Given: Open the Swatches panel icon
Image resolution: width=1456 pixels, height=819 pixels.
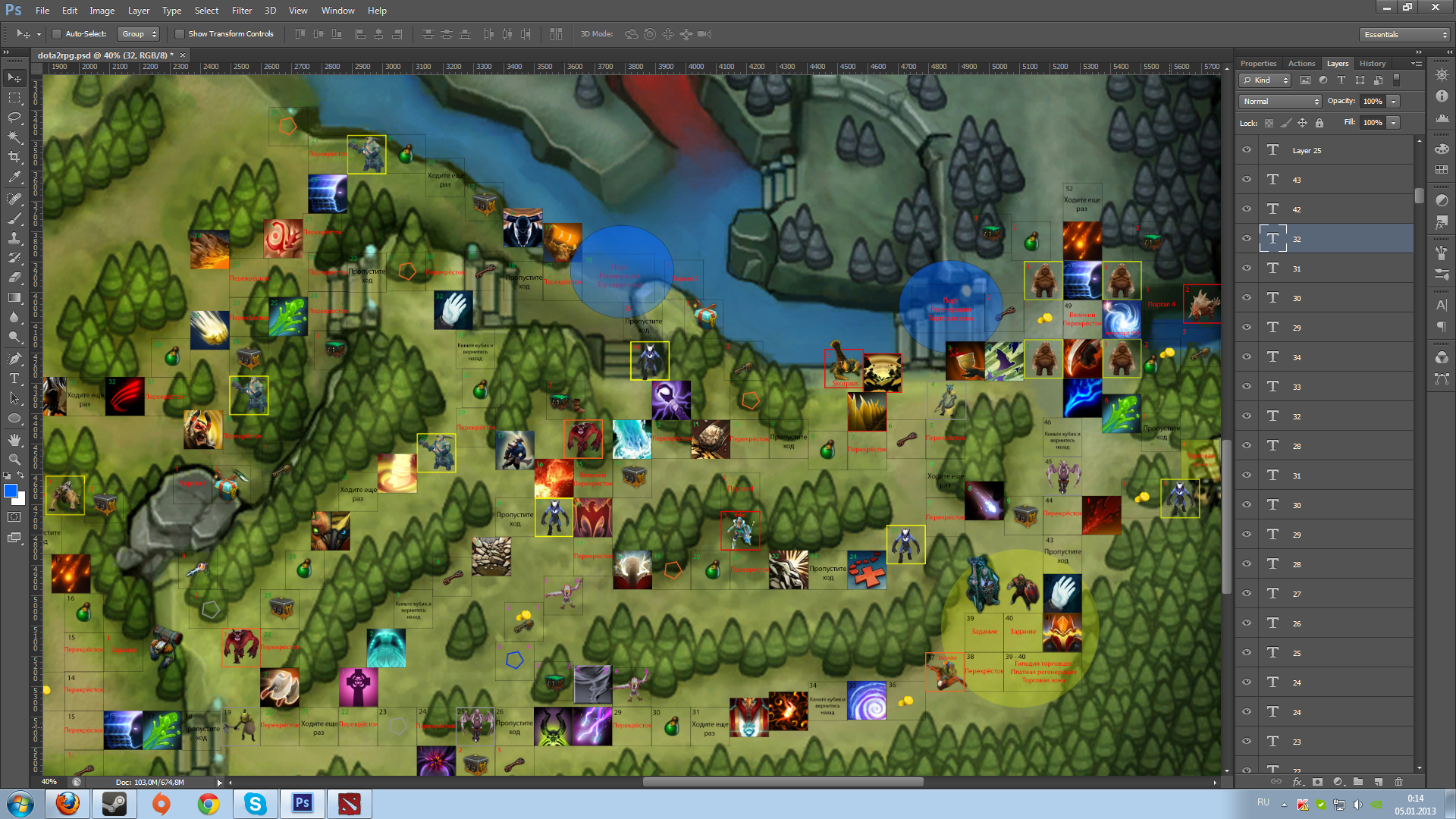Looking at the screenshot, I should tap(1442, 169).
